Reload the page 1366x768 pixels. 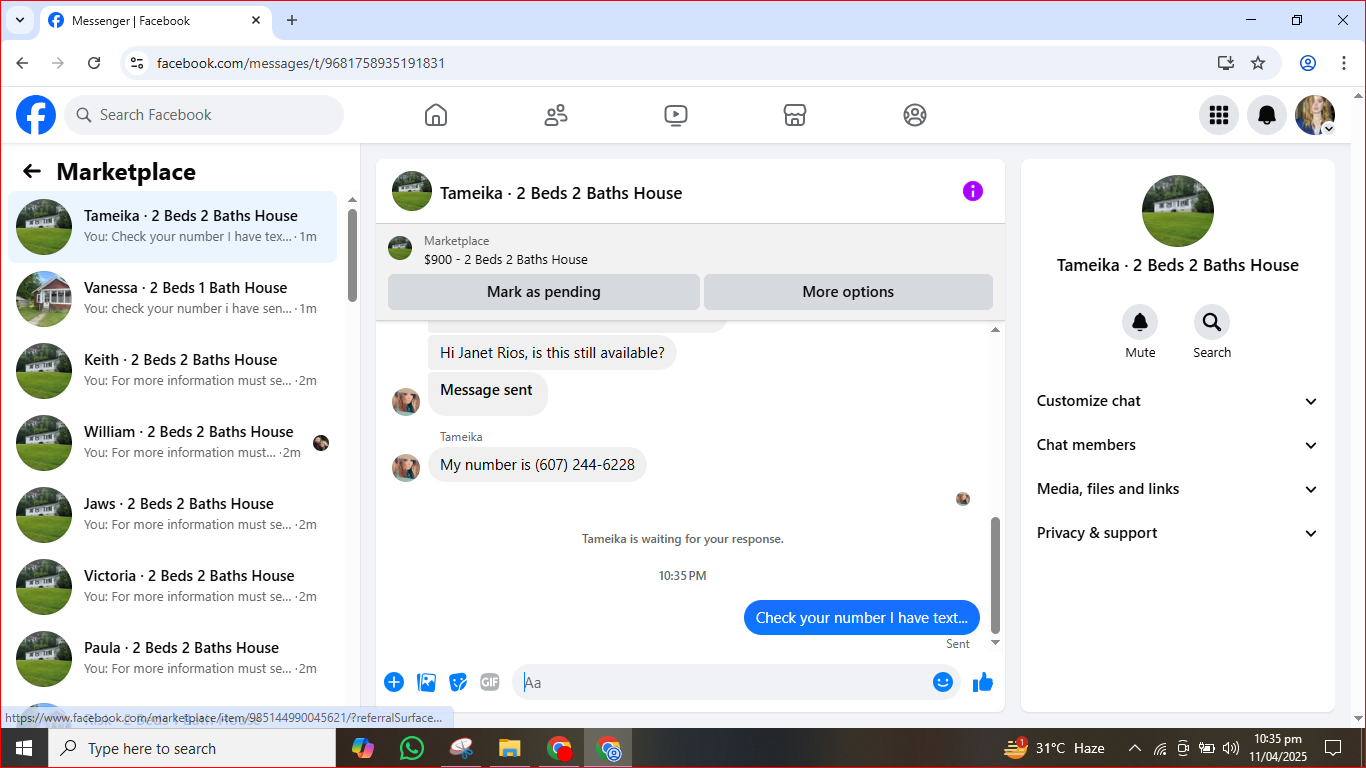[94, 63]
